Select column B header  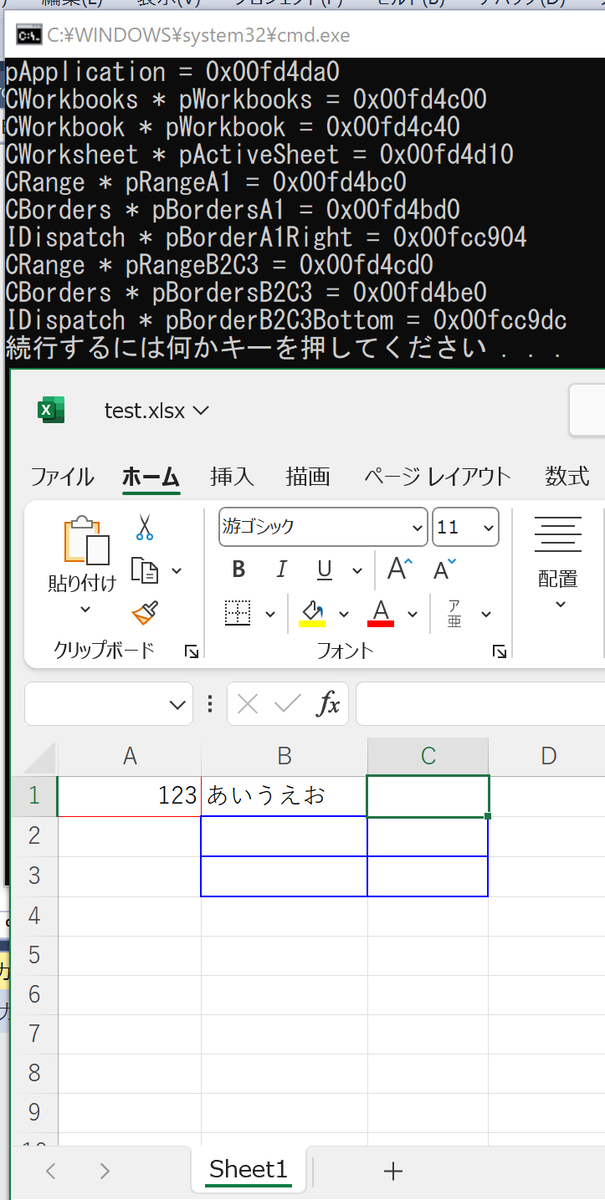coord(284,756)
